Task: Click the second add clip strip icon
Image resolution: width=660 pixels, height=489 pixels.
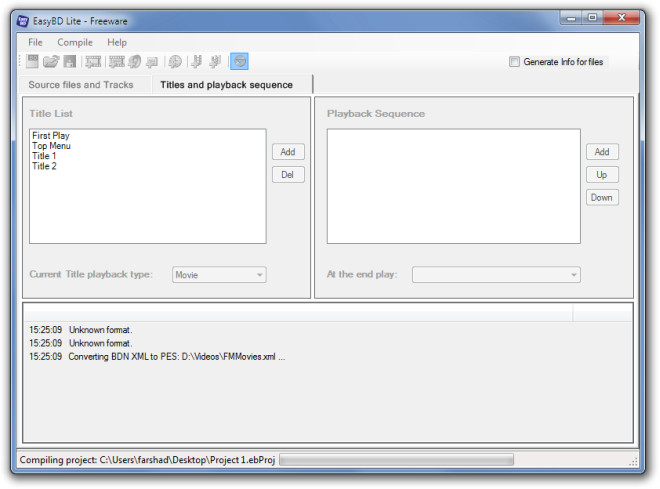Action: [215, 61]
